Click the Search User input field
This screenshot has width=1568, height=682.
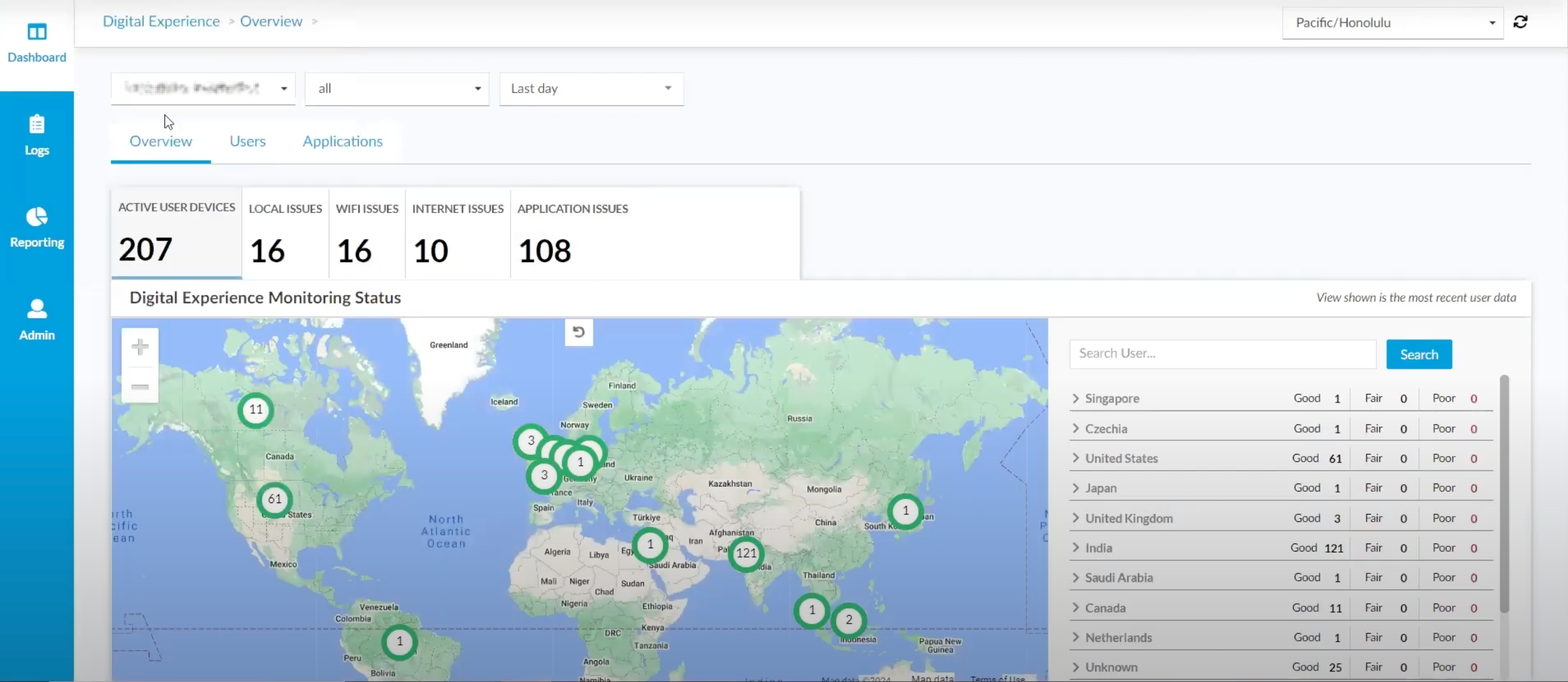(1222, 354)
